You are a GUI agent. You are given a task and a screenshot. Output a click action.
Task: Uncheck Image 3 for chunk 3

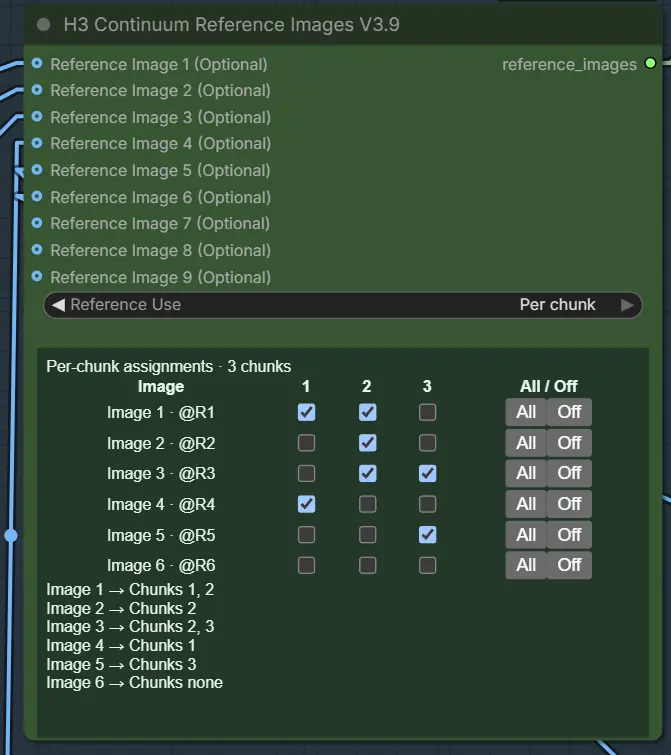point(427,473)
